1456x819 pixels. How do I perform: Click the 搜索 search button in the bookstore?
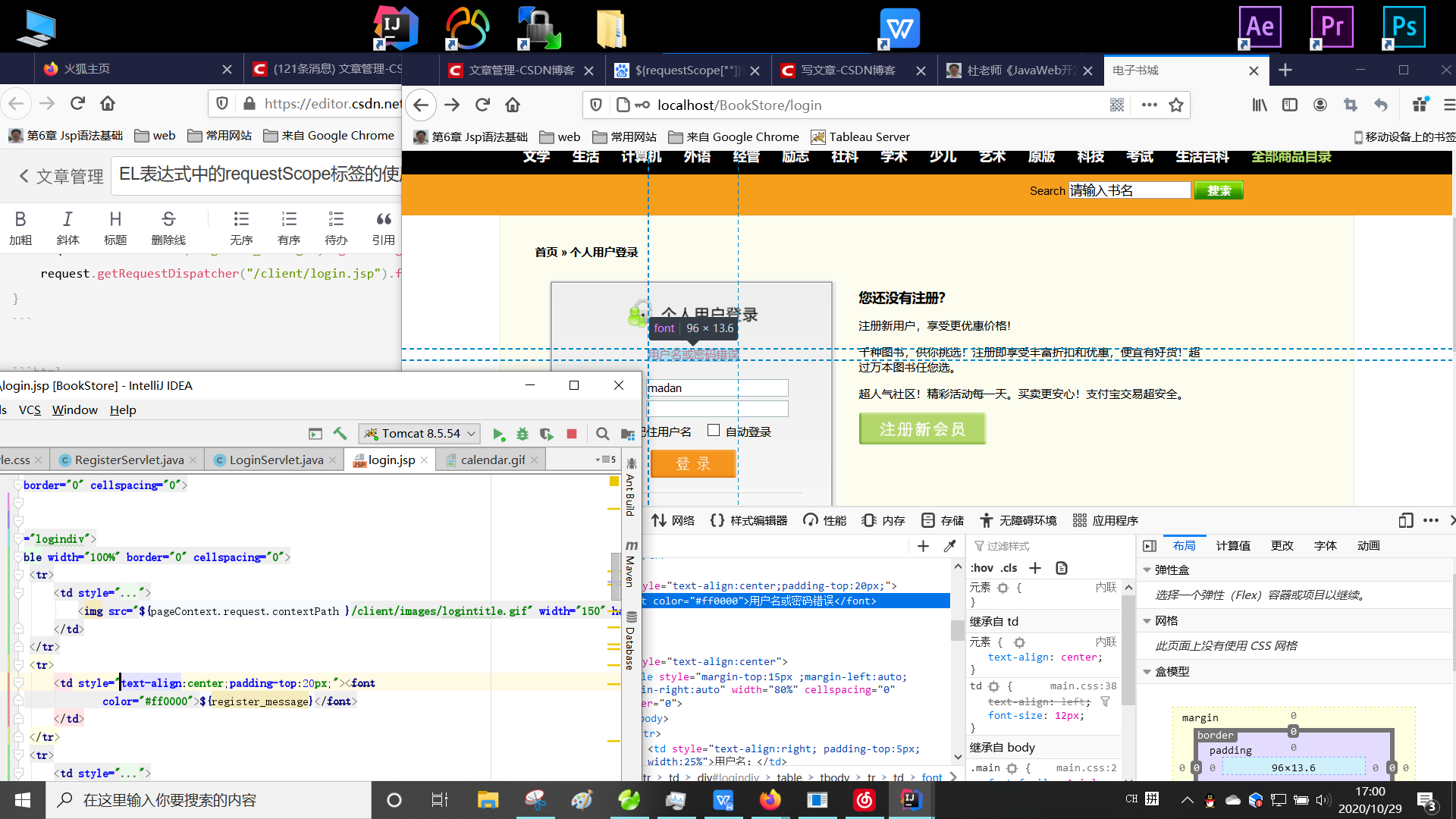pos(1218,190)
